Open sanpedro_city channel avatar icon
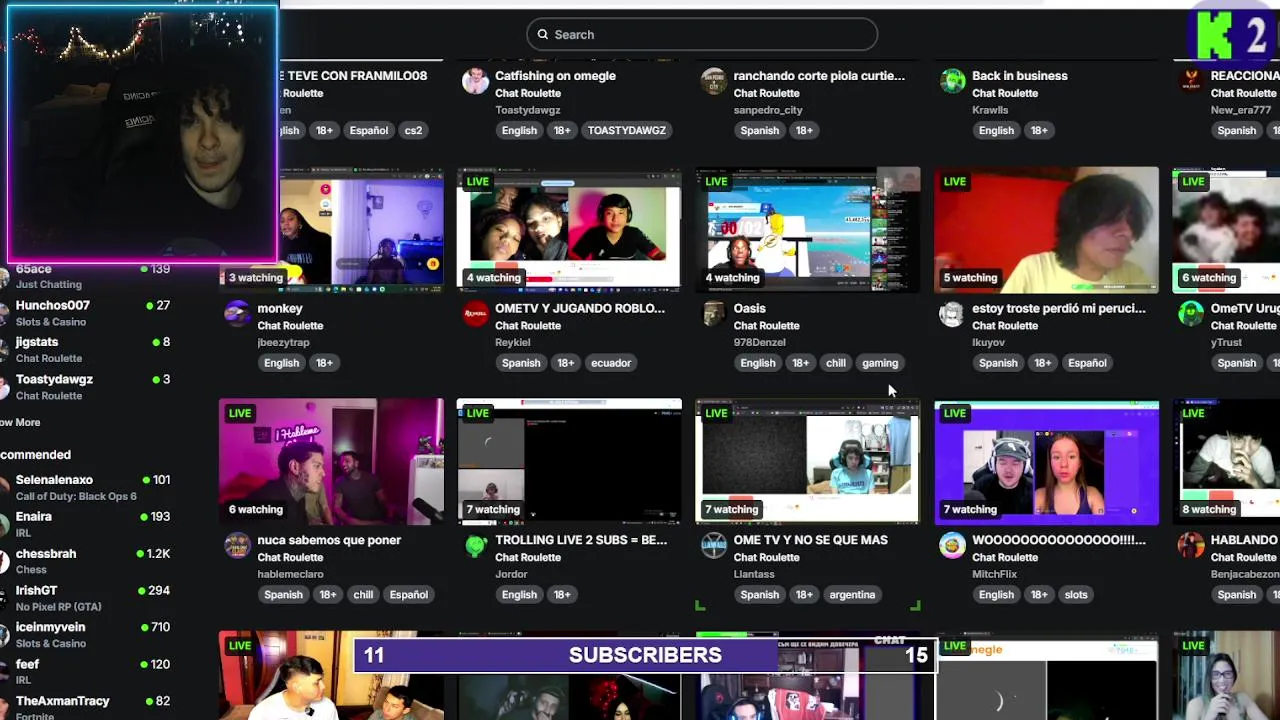Viewport: 1280px width, 720px height. tap(713, 81)
